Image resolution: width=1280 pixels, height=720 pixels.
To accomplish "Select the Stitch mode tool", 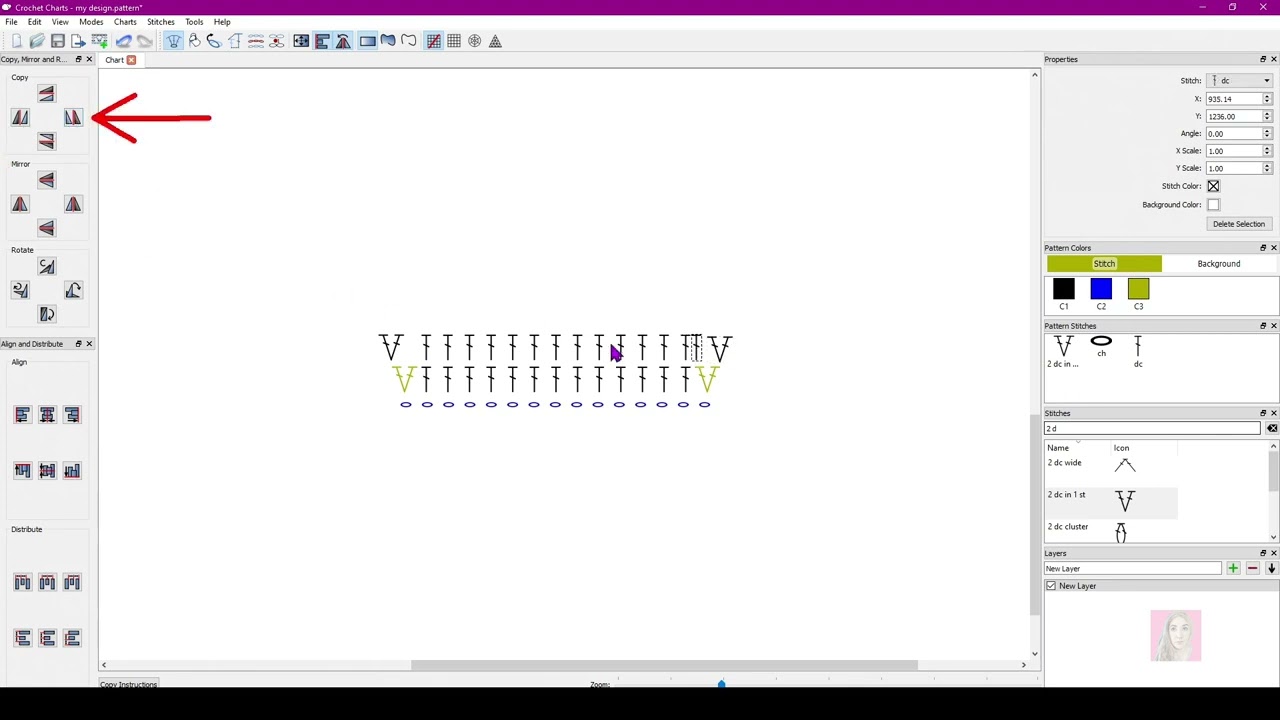I will pos(174,41).
